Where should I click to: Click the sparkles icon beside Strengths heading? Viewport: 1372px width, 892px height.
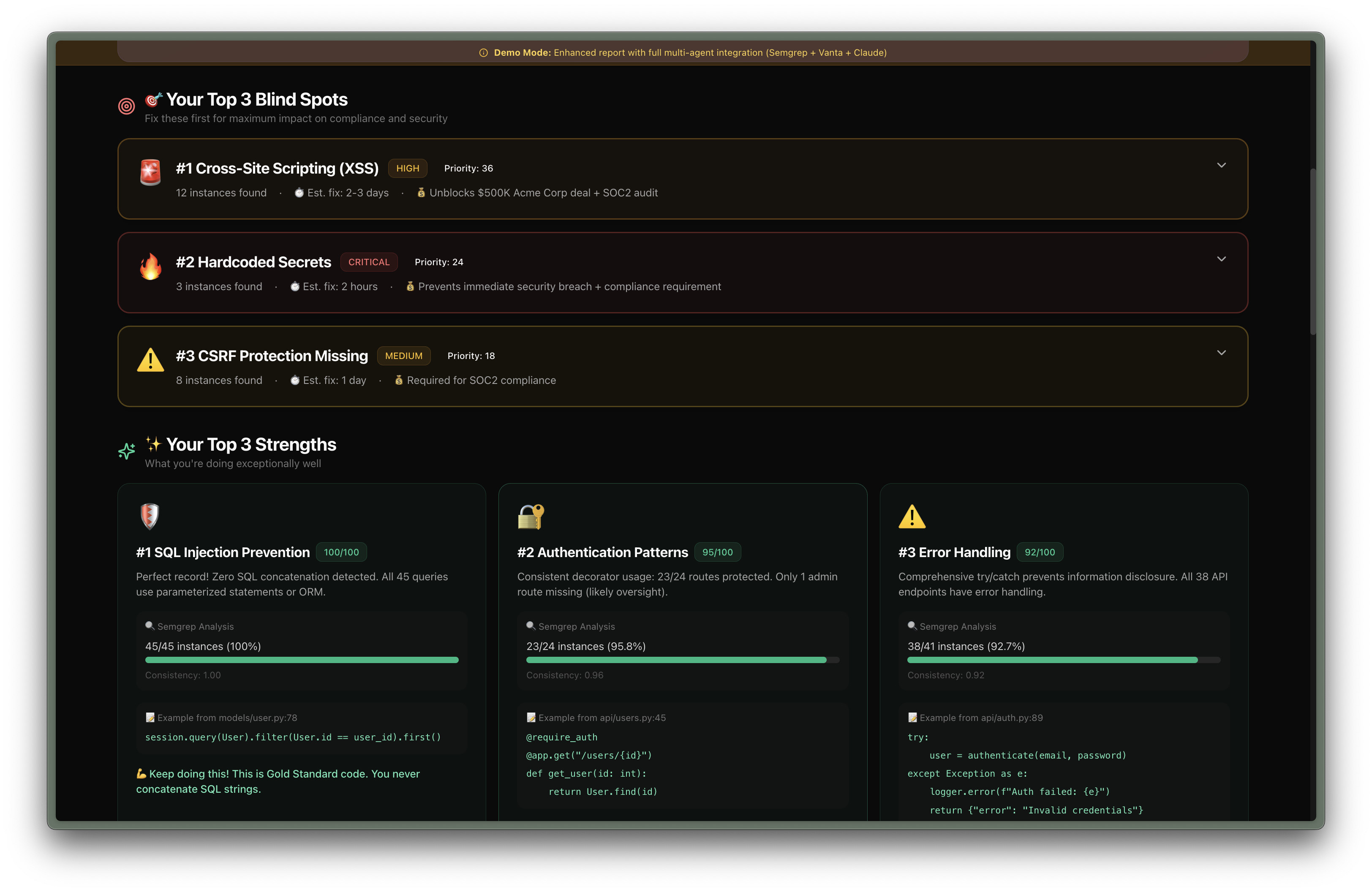click(x=126, y=451)
